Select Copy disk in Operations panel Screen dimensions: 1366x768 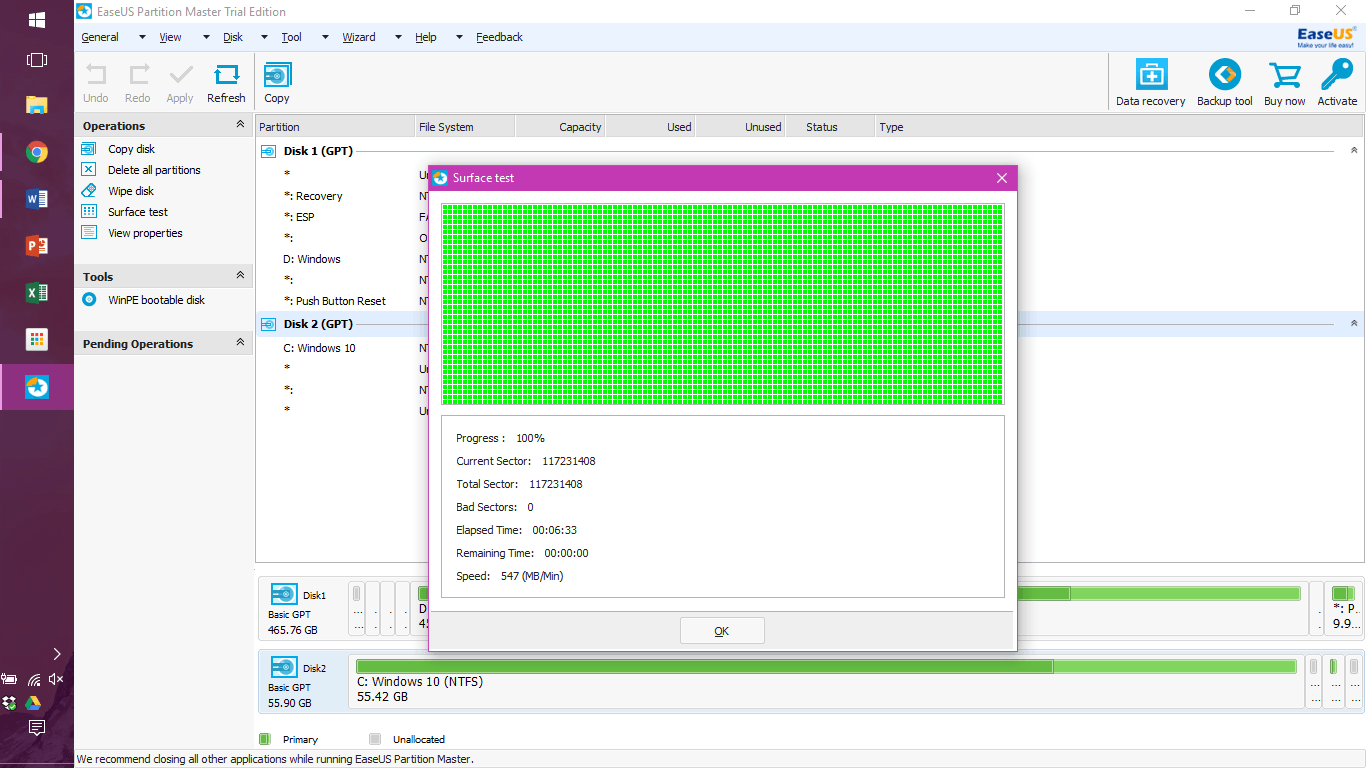tap(131, 149)
